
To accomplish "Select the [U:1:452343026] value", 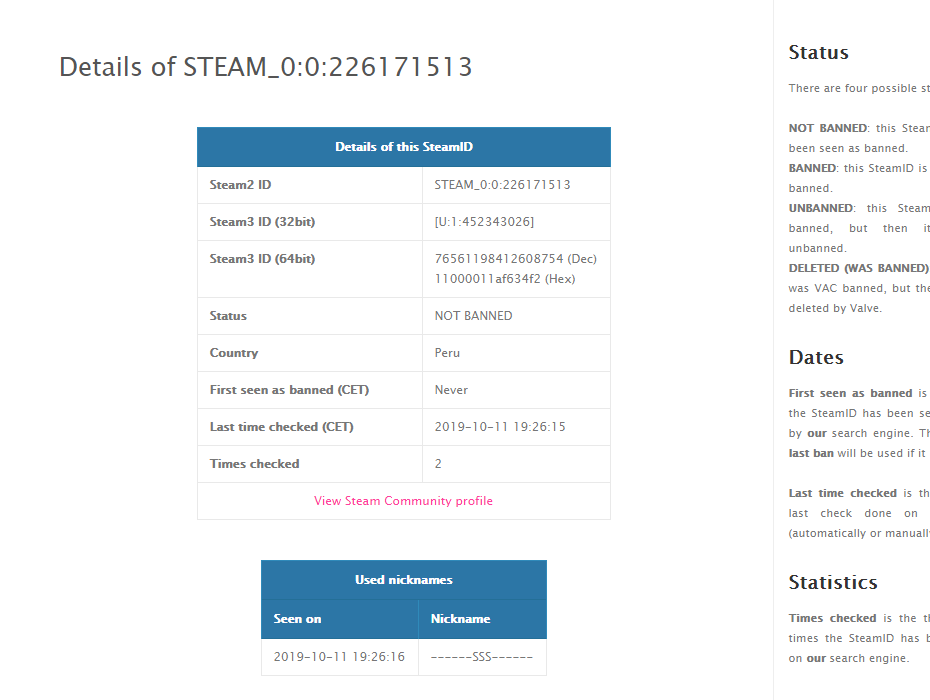I will 484,222.
